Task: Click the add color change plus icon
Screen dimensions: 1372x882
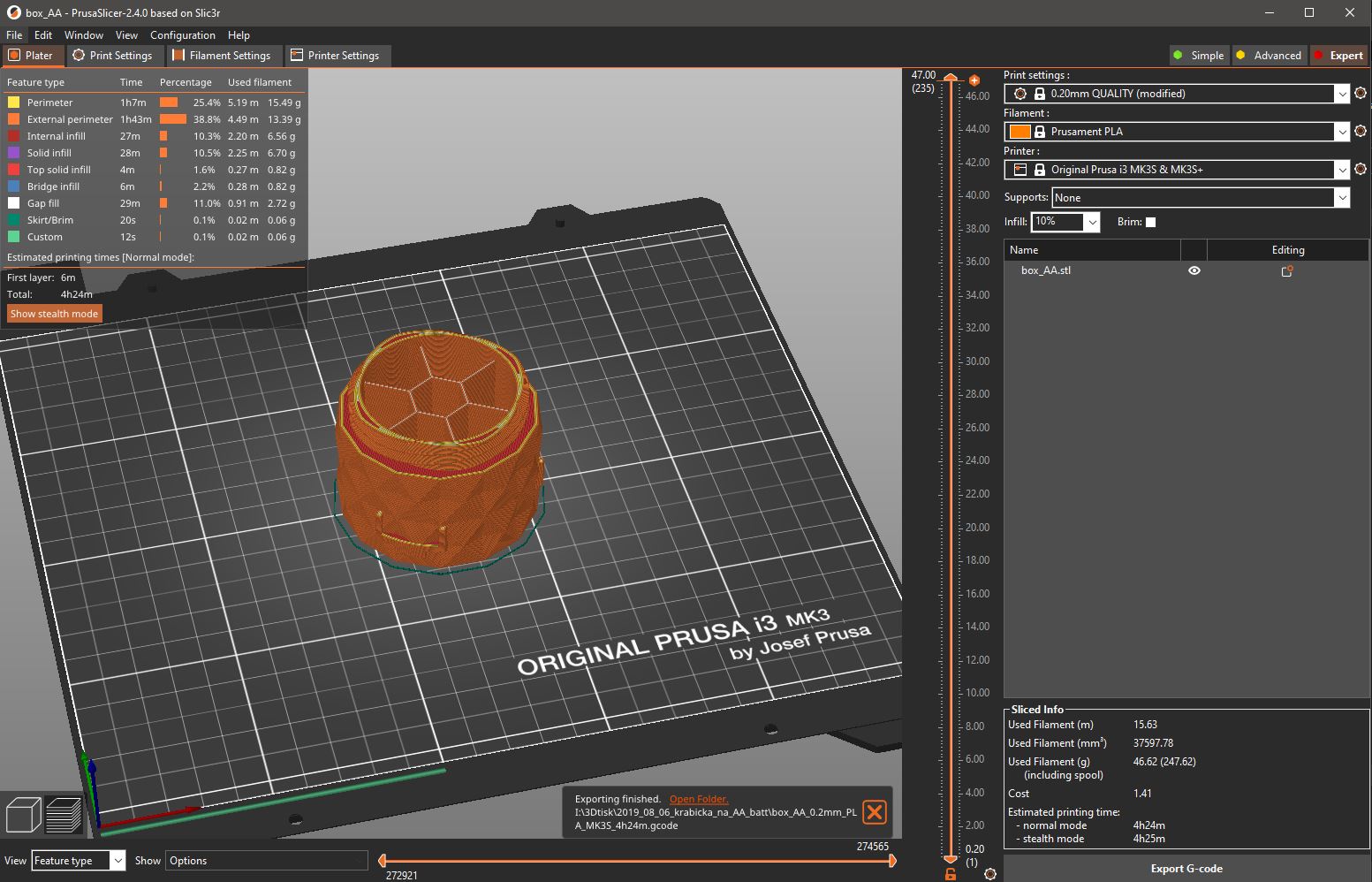Action: (x=974, y=80)
